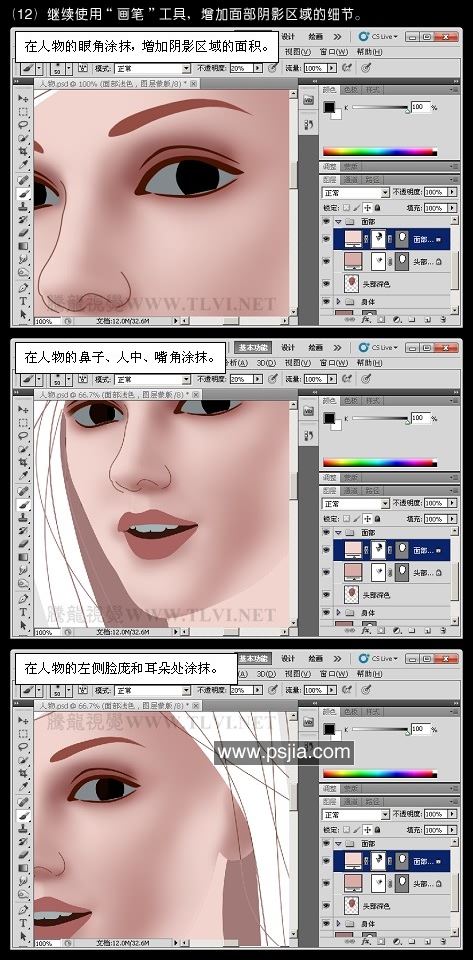Toggle 头部浮色 layer visibility in the second screenshot
The image size is (473, 960).
pyautogui.click(x=326, y=594)
